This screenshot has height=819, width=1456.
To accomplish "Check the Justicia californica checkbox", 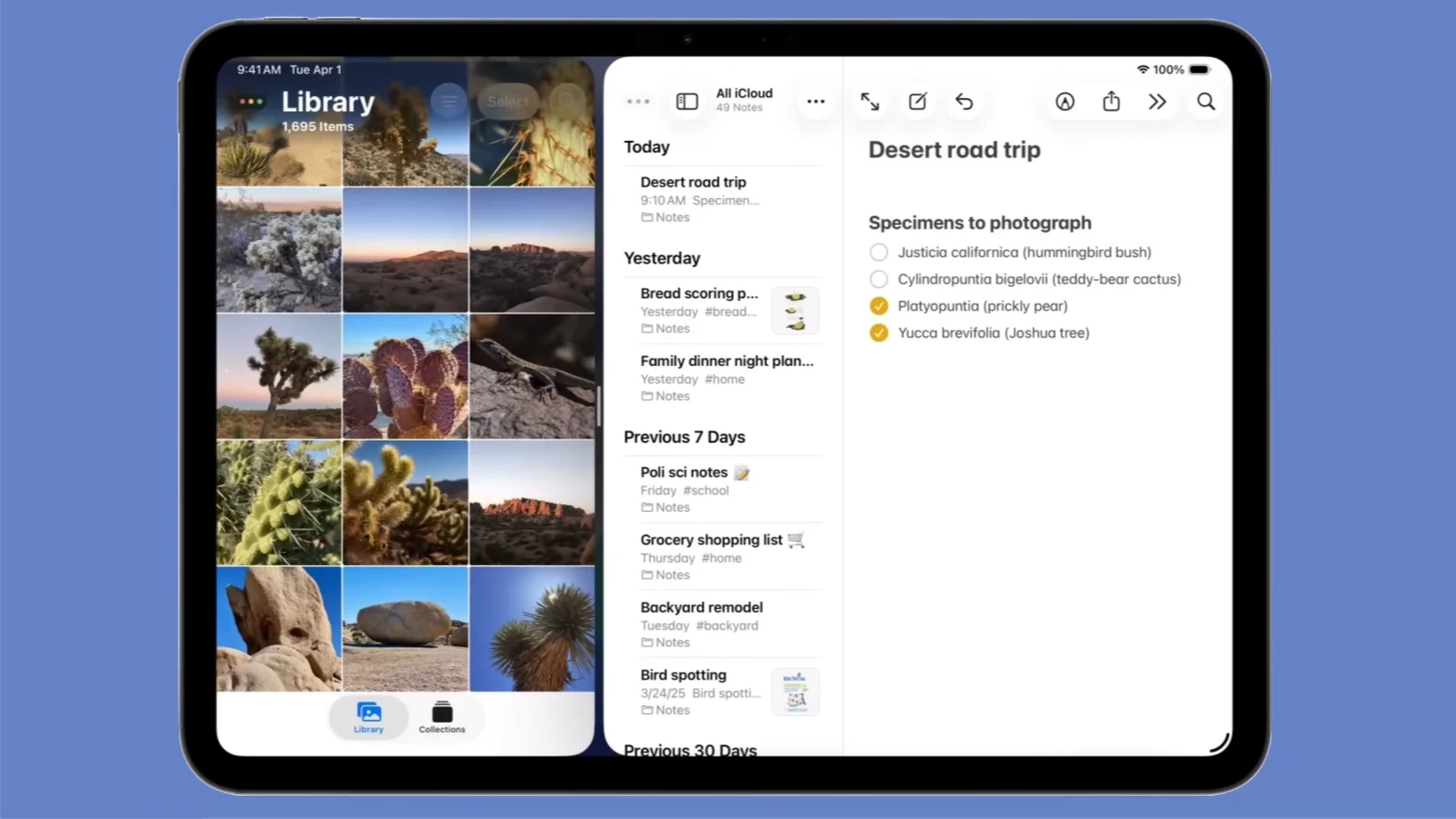I will (x=879, y=252).
